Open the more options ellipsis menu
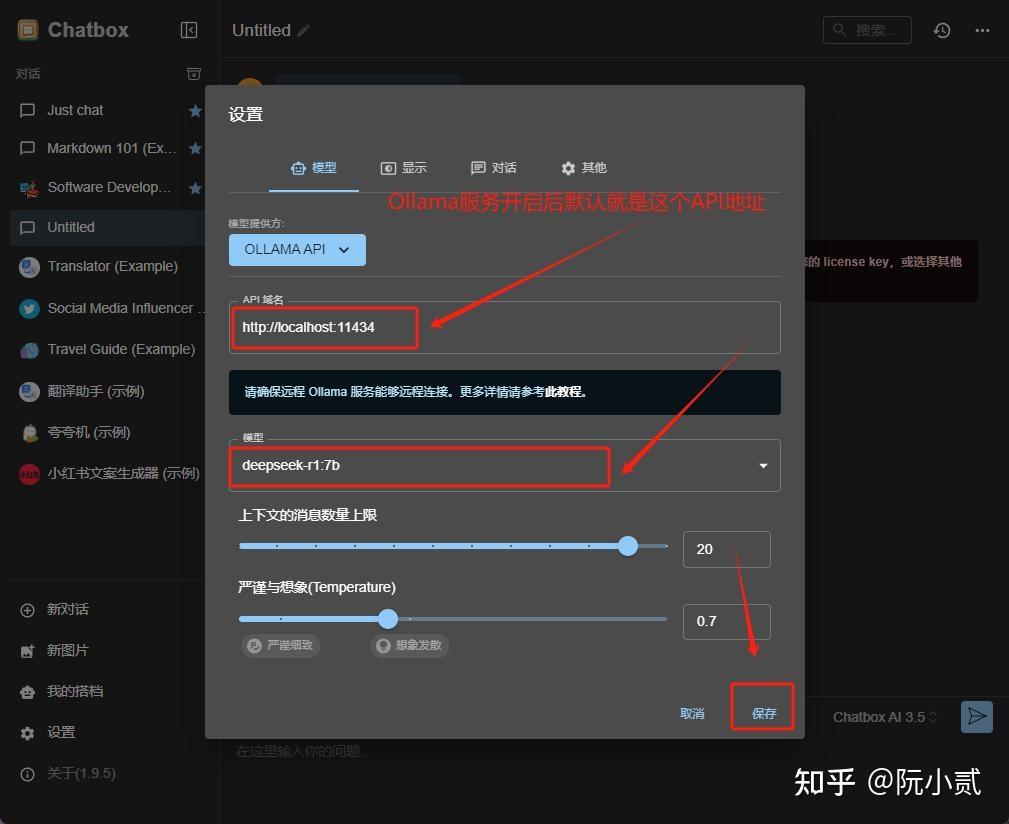 click(981, 30)
